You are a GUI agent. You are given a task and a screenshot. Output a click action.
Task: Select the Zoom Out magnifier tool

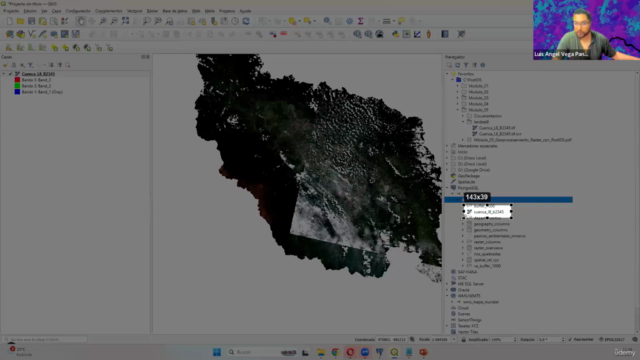pyautogui.click(x=114, y=21)
